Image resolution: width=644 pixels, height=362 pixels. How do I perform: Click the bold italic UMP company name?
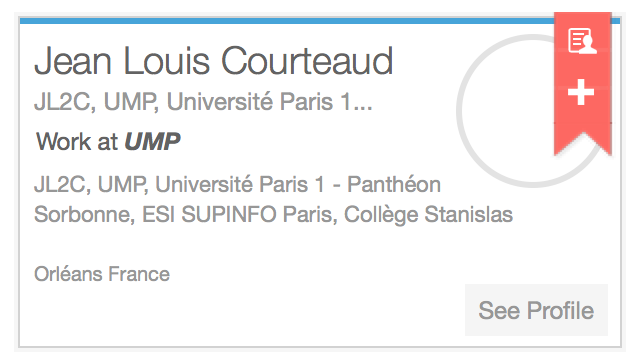point(152,142)
